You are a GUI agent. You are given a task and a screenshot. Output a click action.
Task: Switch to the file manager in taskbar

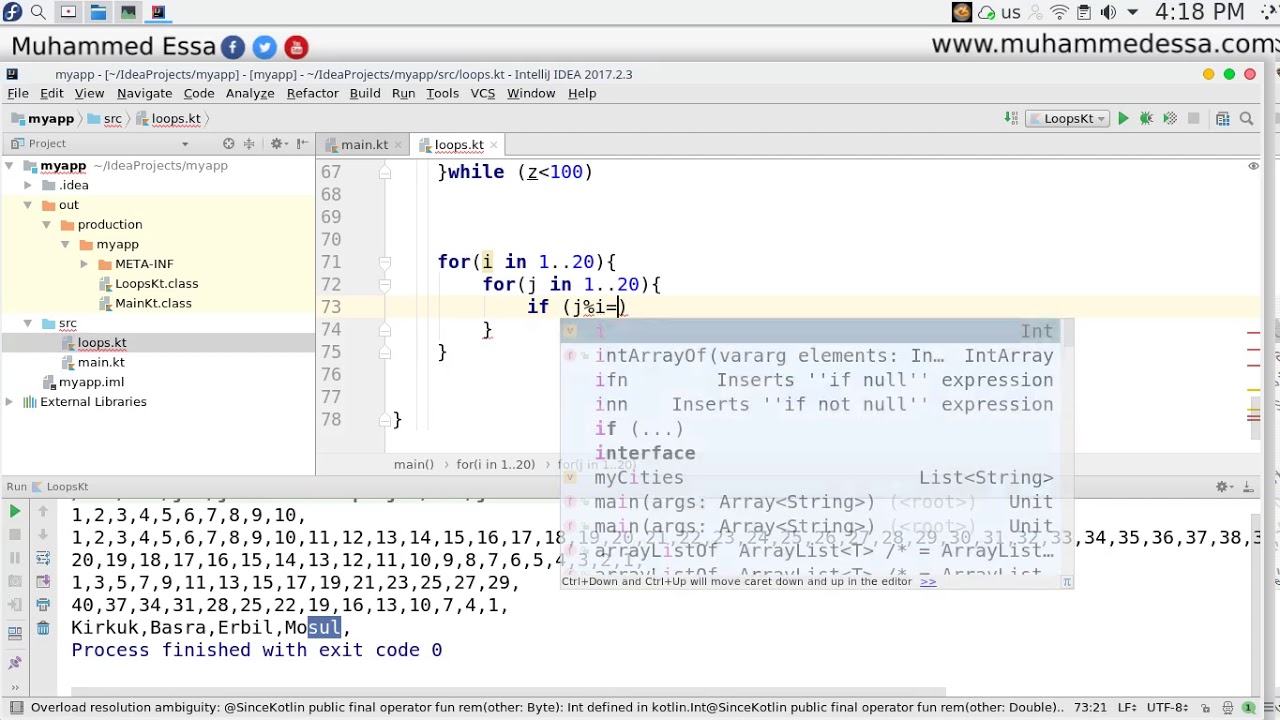98,12
